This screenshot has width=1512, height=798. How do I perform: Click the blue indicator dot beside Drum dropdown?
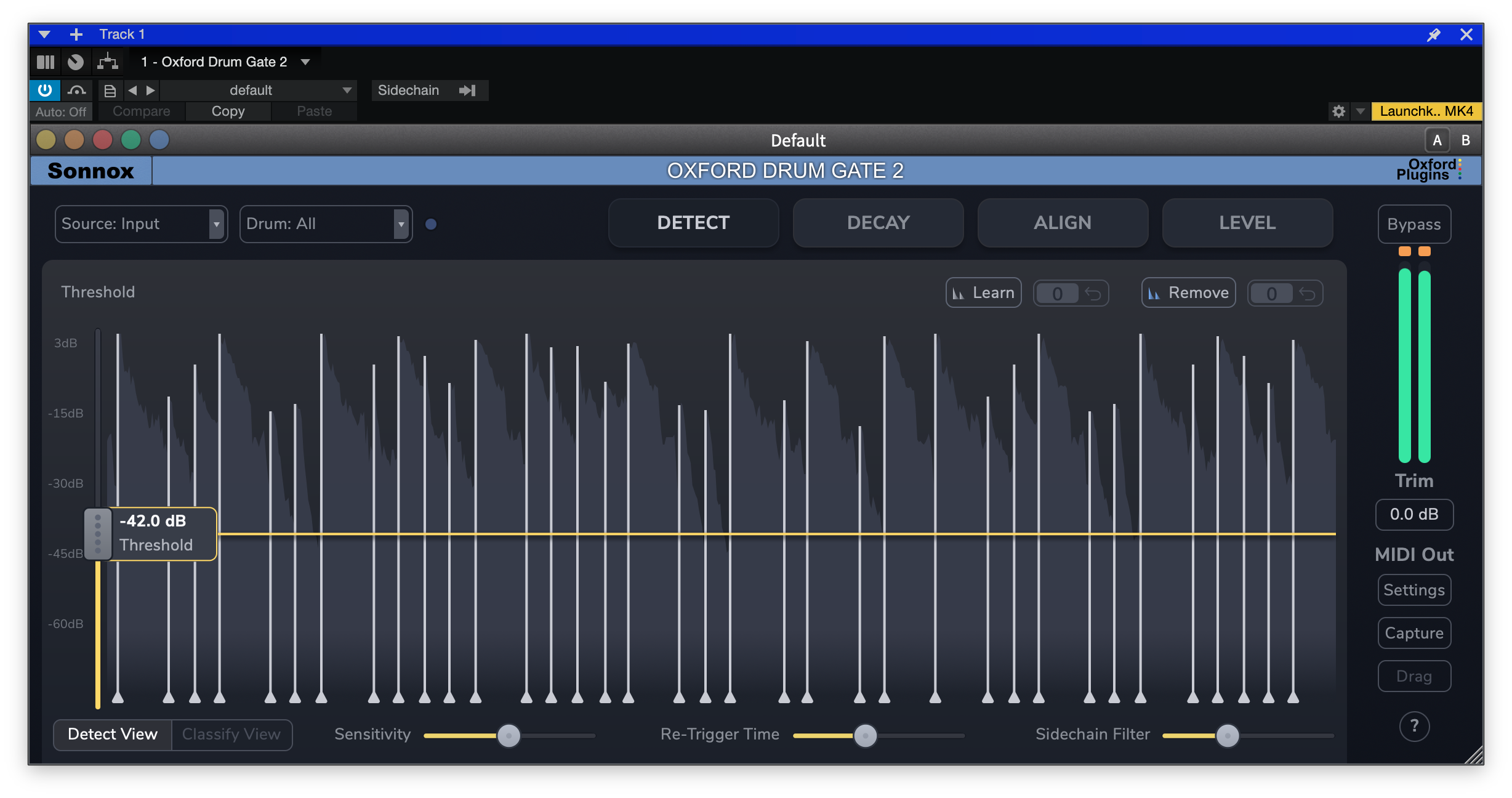tap(431, 224)
